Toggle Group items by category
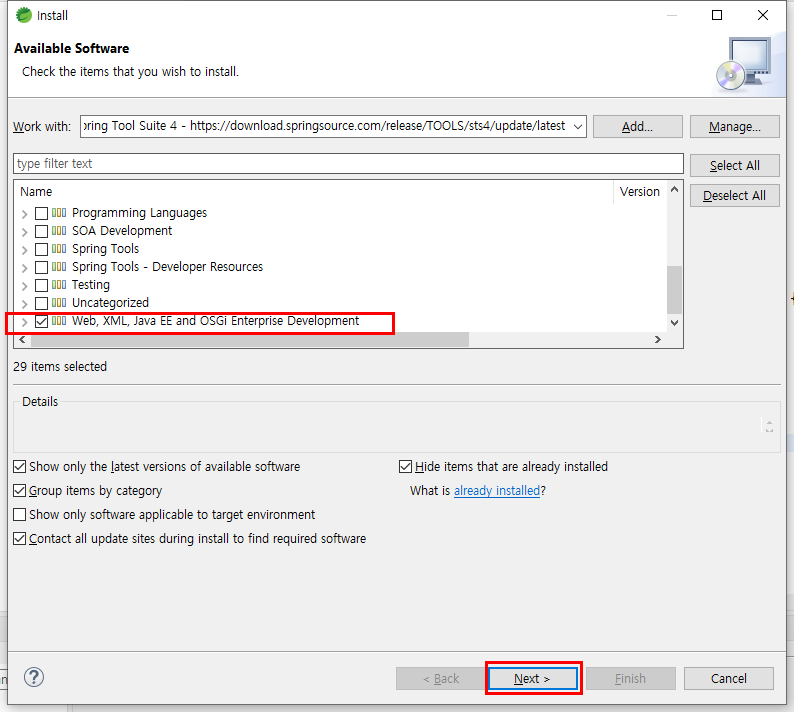 click(x=20, y=491)
